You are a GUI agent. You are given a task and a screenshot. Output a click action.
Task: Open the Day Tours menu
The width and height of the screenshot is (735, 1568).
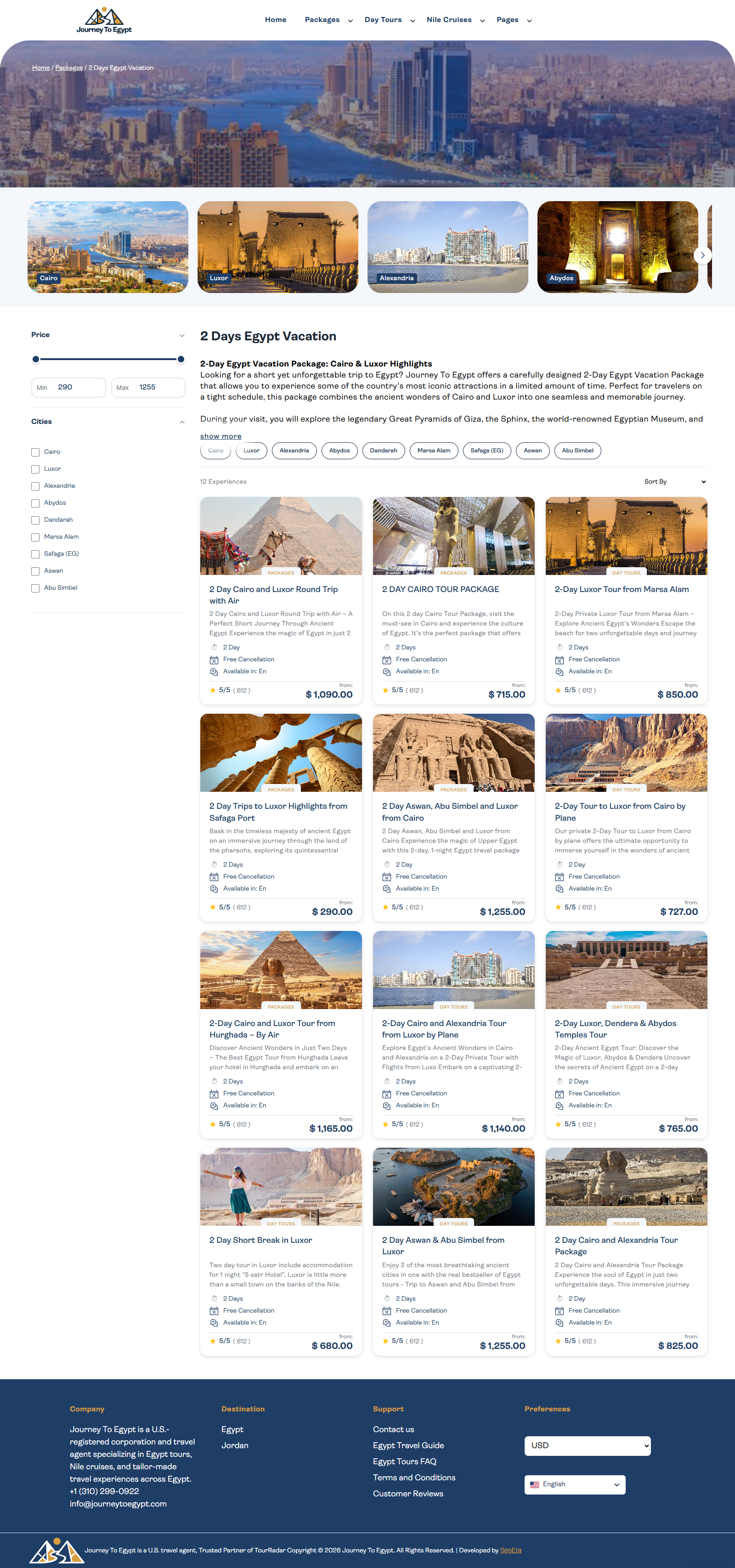pos(383,20)
